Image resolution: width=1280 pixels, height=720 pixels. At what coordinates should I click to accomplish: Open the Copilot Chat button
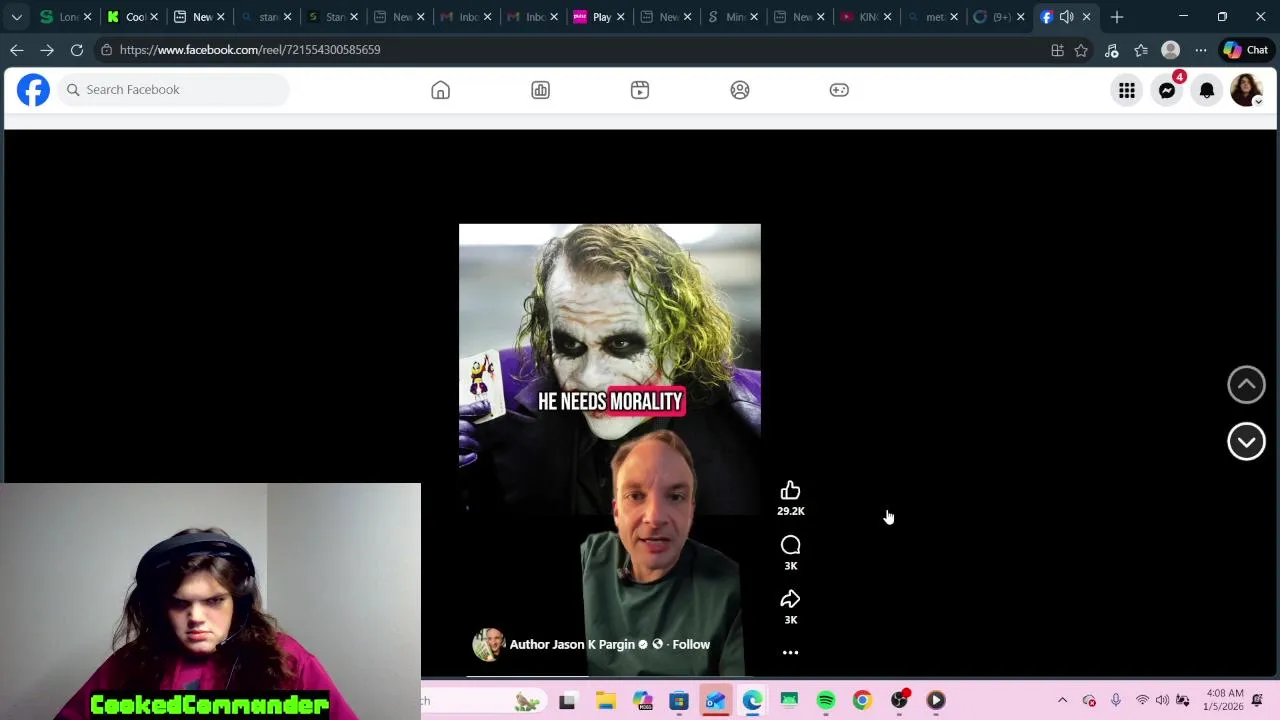click(1246, 50)
